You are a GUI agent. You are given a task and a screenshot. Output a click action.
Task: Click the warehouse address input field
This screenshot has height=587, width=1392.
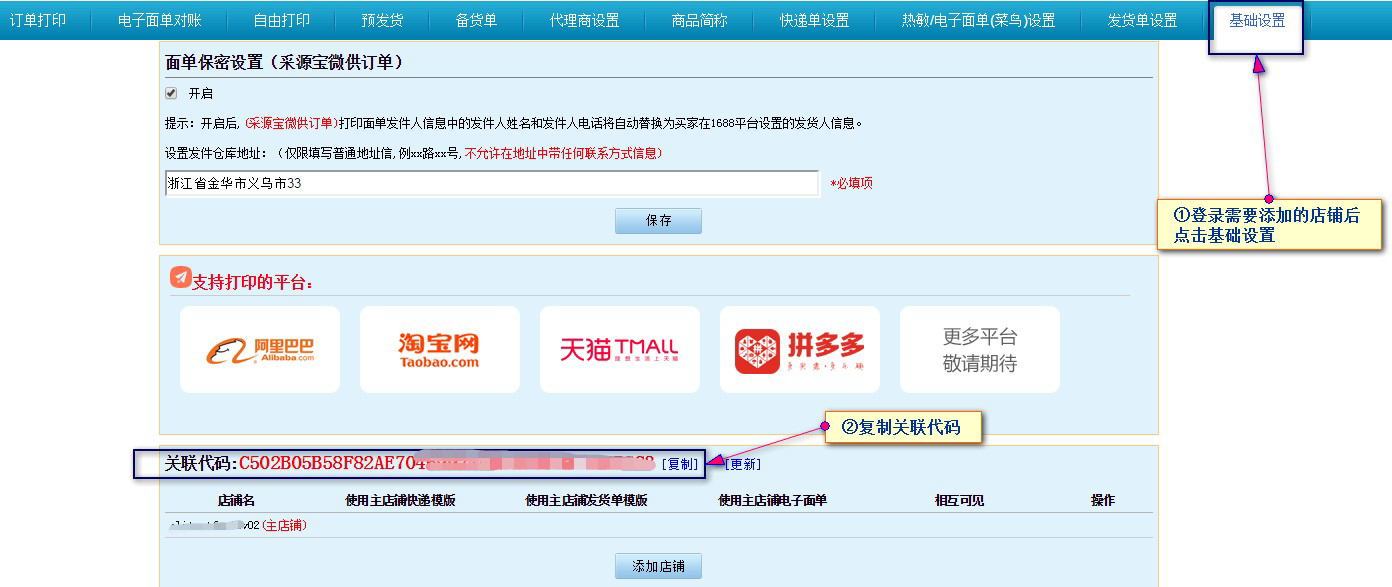click(x=491, y=184)
